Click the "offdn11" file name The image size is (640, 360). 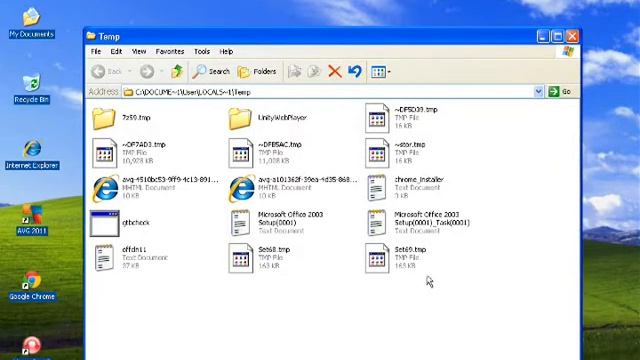point(134,249)
